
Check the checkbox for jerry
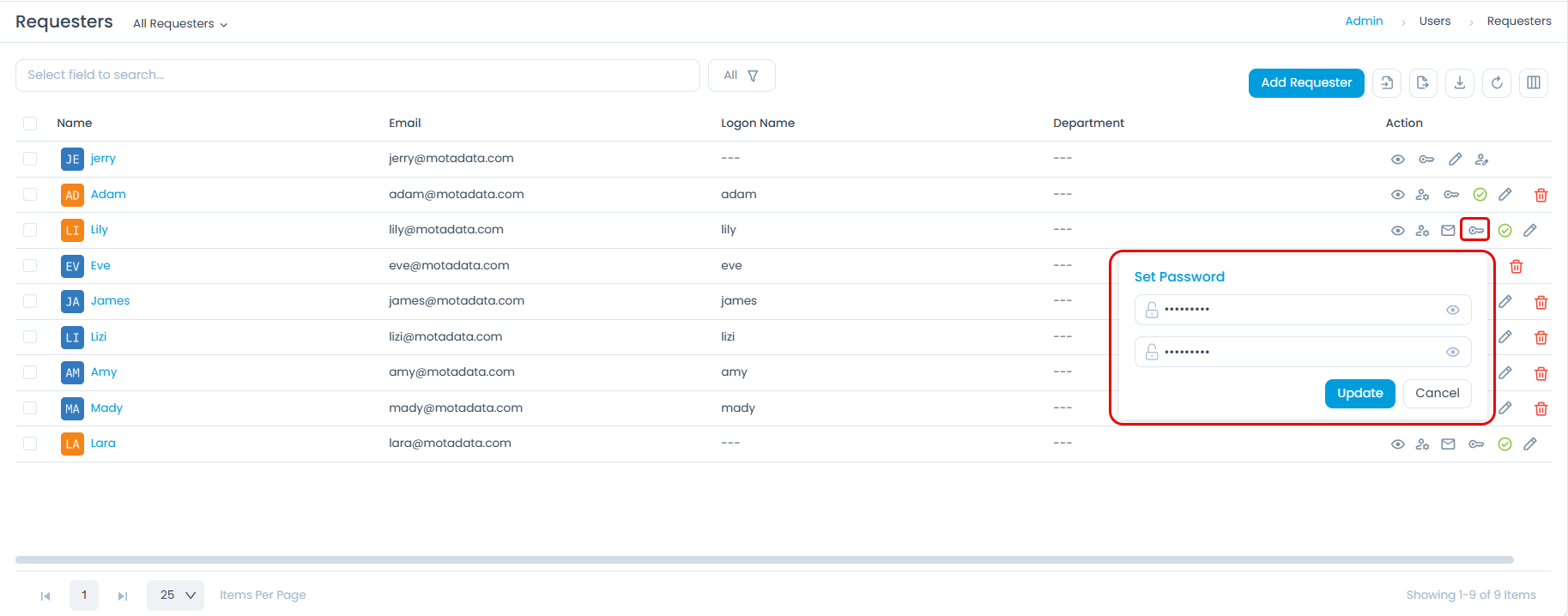(30, 159)
